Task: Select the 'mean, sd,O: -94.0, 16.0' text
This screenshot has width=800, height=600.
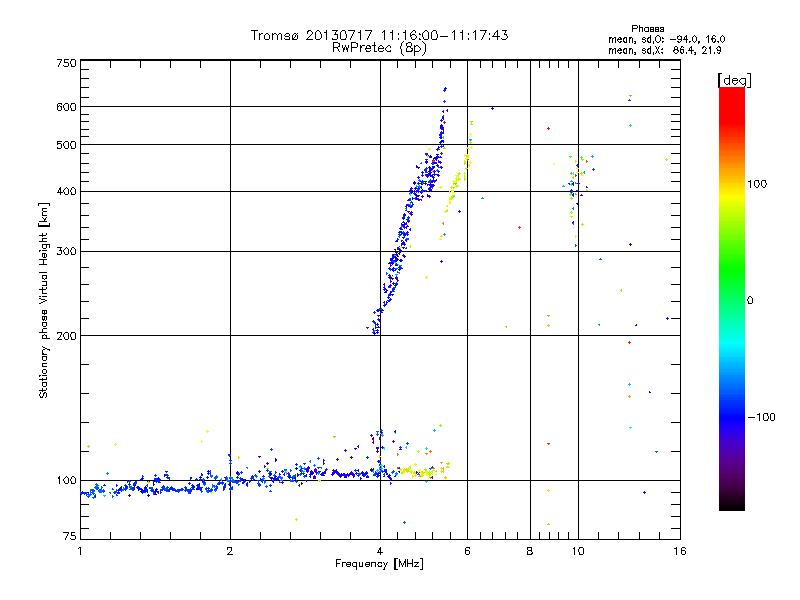Action: (x=666, y=39)
